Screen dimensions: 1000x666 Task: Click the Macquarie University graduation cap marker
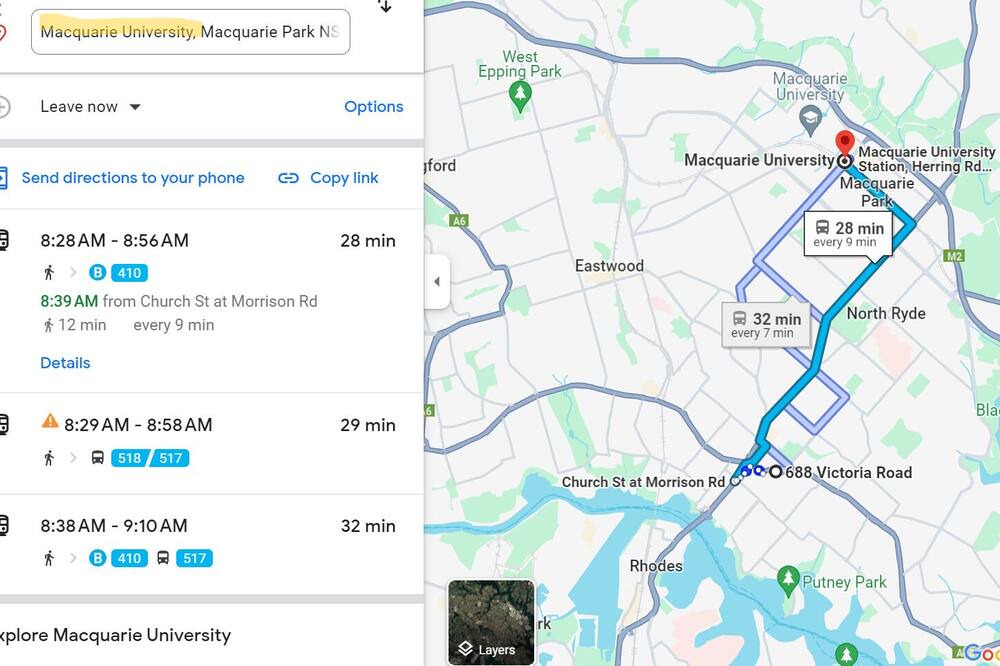(810, 120)
